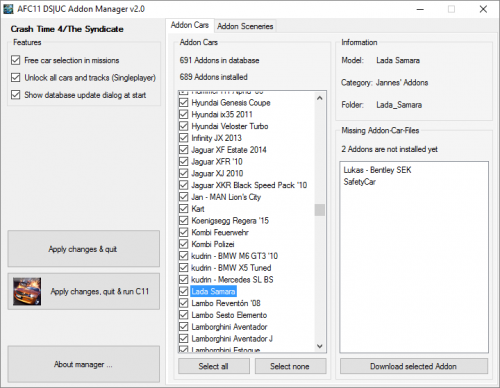The height and width of the screenshot is (388, 500).
Task: Click the app icon in title bar
Action: tap(8, 9)
